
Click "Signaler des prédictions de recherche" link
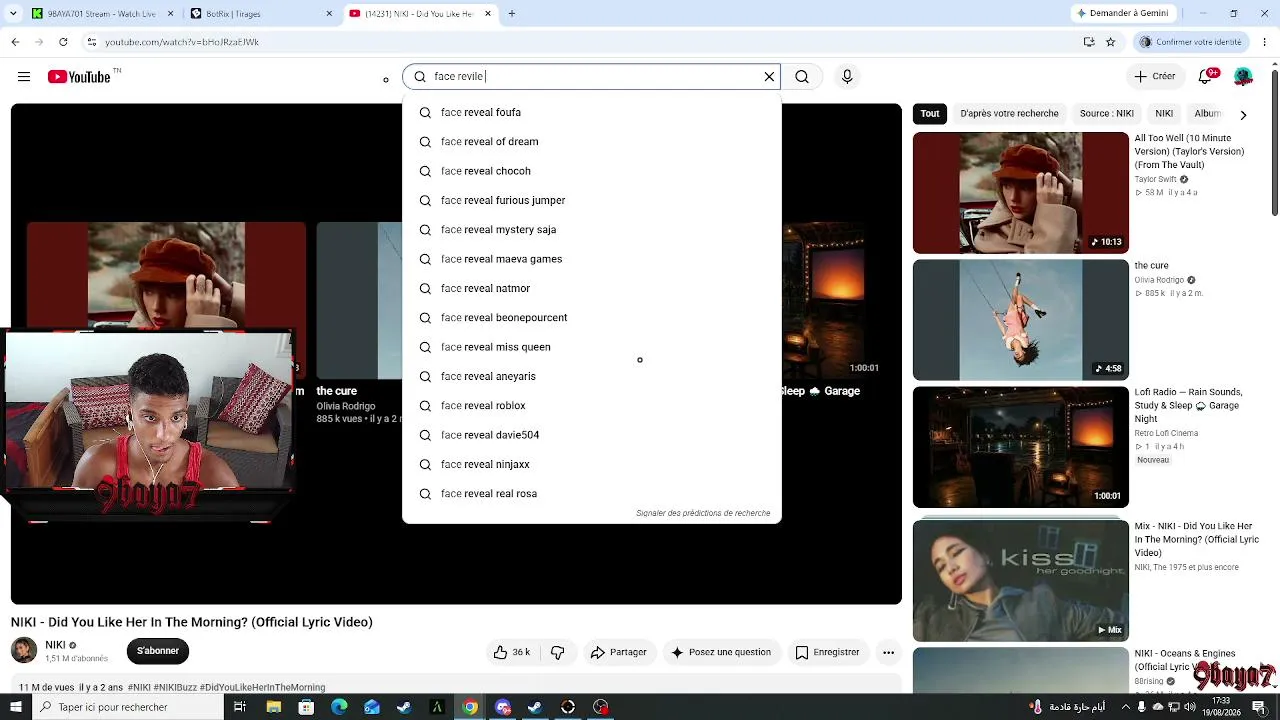[703, 513]
